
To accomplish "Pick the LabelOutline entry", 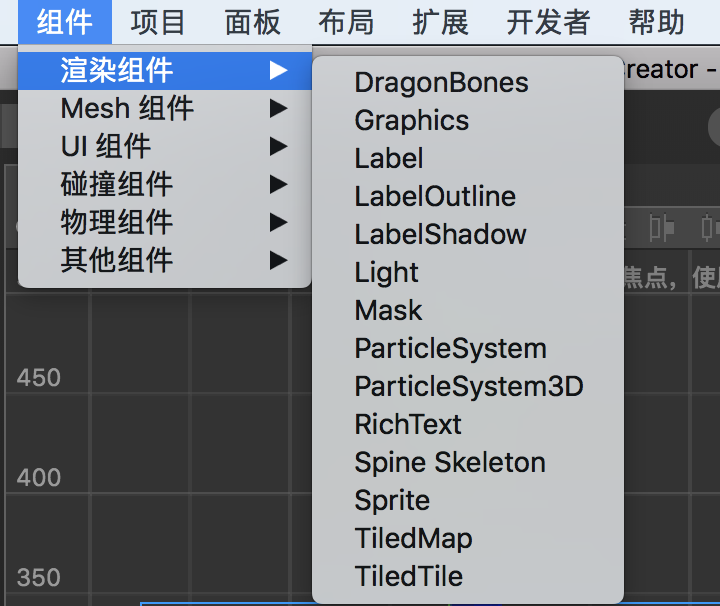I will point(435,197).
